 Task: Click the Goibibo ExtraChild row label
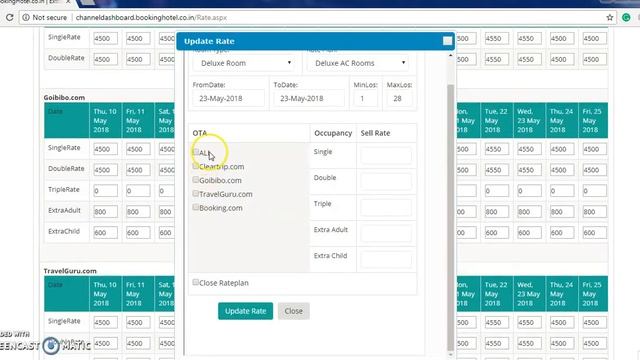[x=64, y=231]
